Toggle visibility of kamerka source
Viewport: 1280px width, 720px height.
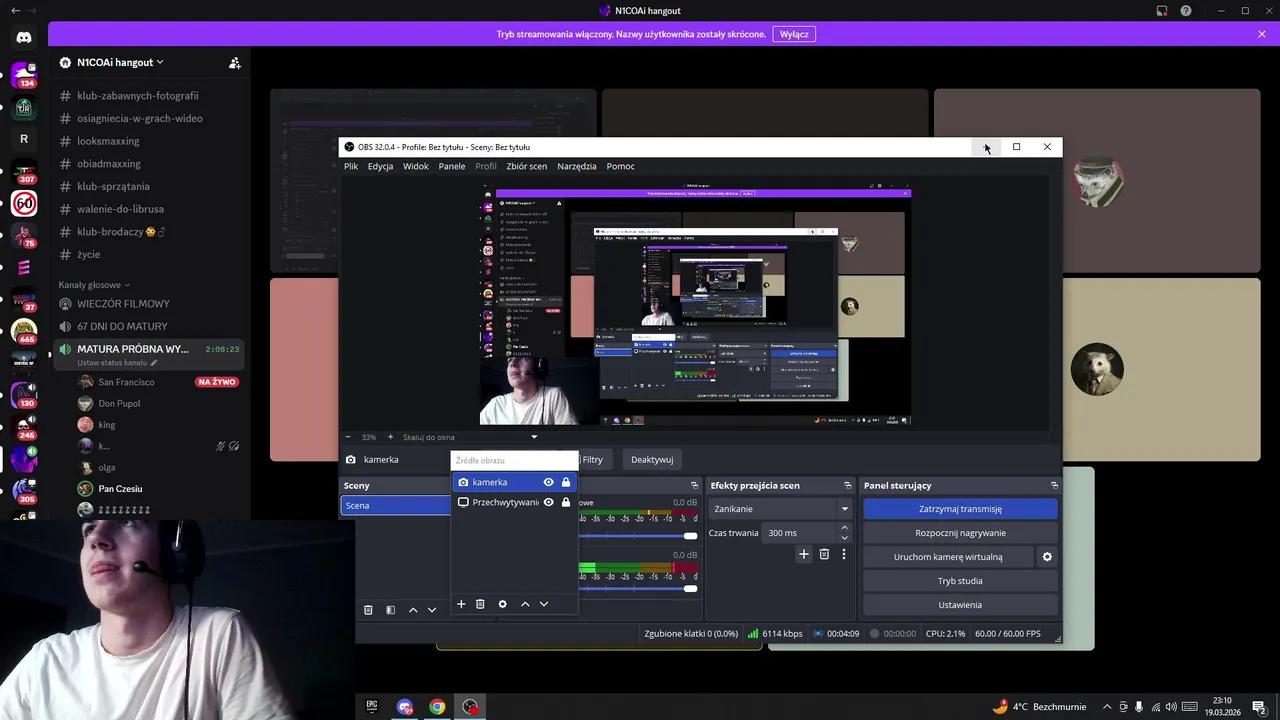coord(548,482)
